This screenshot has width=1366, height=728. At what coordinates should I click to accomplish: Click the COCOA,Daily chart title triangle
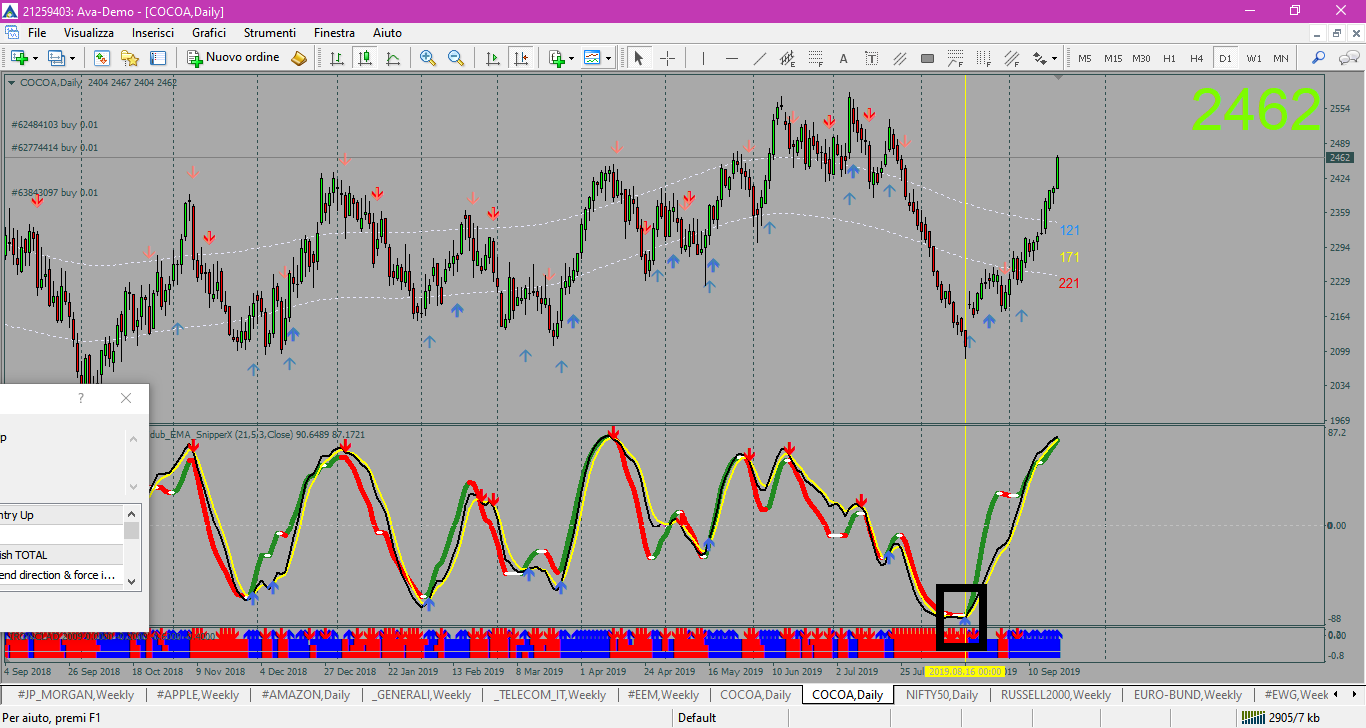pos(11,83)
